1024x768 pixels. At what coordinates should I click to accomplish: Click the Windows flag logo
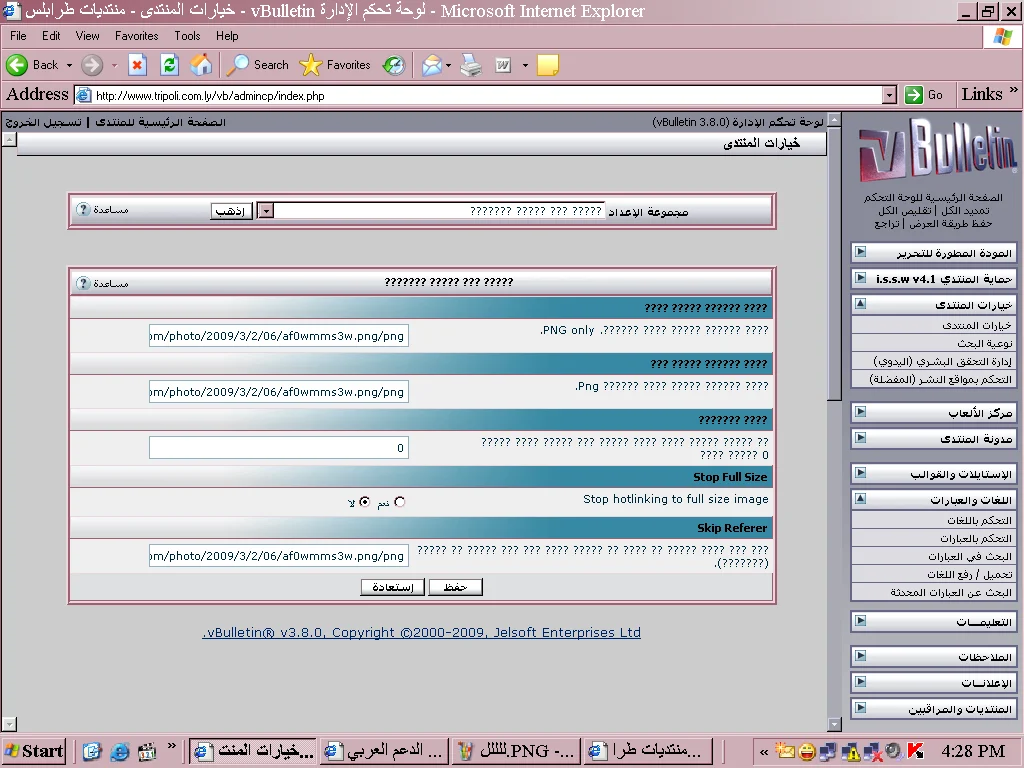[x=1002, y=37]
